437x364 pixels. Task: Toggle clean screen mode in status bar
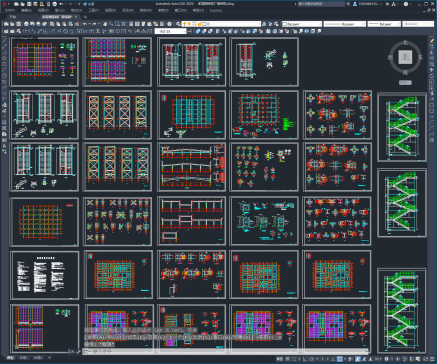click(x=427, y=359)
